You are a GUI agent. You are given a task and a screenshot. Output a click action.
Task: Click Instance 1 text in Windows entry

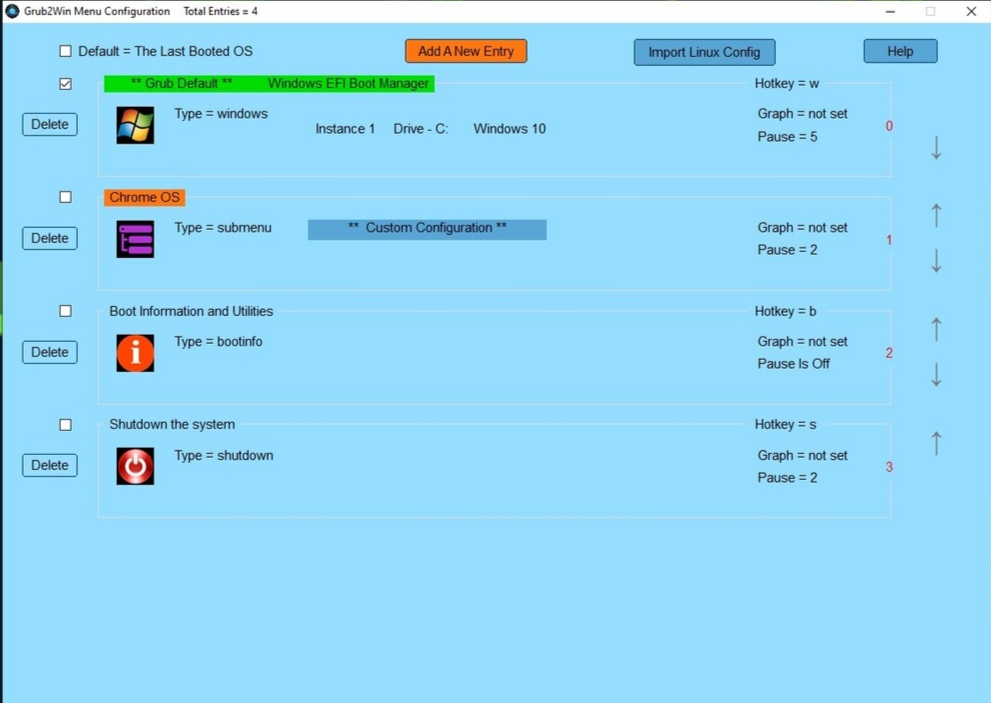tap(345, 129)
